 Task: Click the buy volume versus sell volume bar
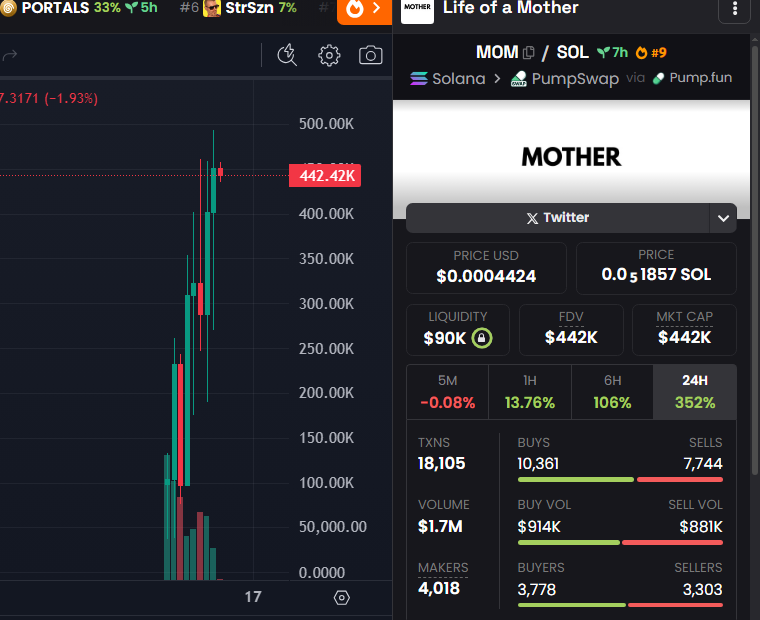click(x=620, y=542)
